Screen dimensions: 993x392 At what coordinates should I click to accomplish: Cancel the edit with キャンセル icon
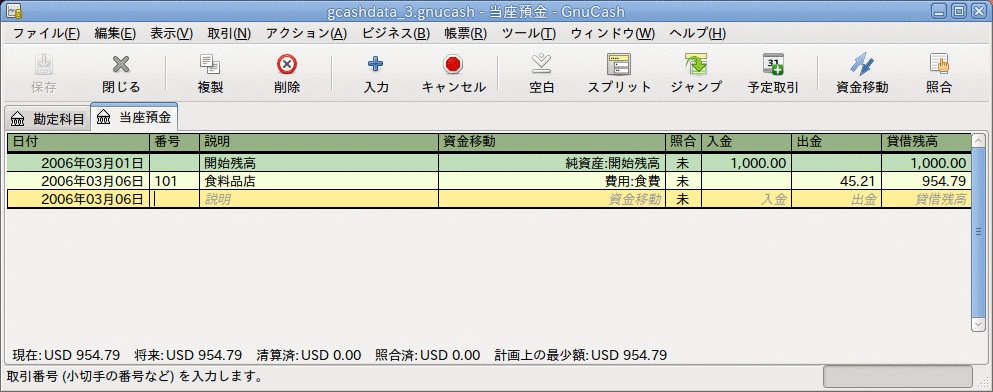point(453,64)
